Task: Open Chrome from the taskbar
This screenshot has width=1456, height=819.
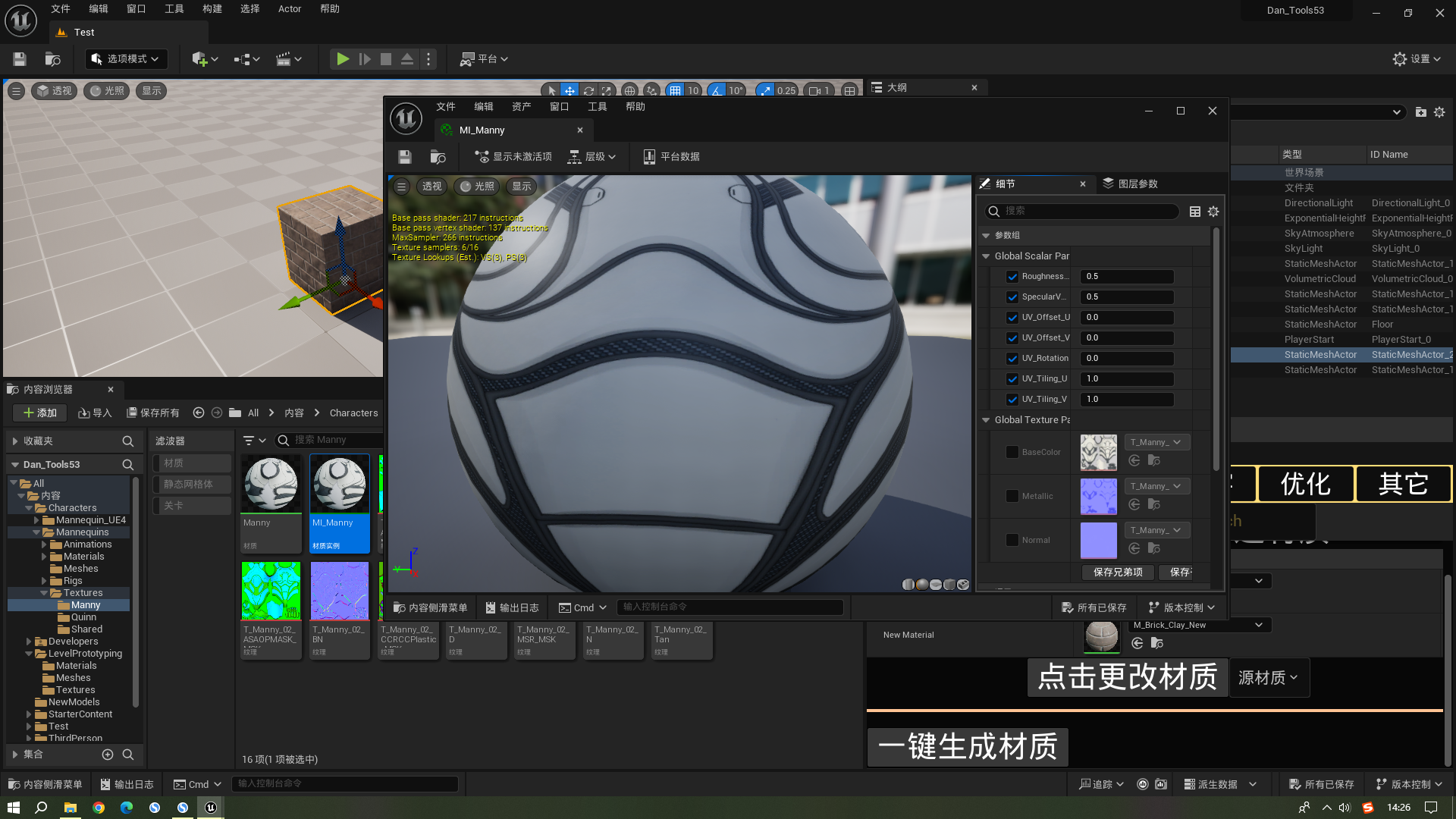Action: tap(99, 808)
